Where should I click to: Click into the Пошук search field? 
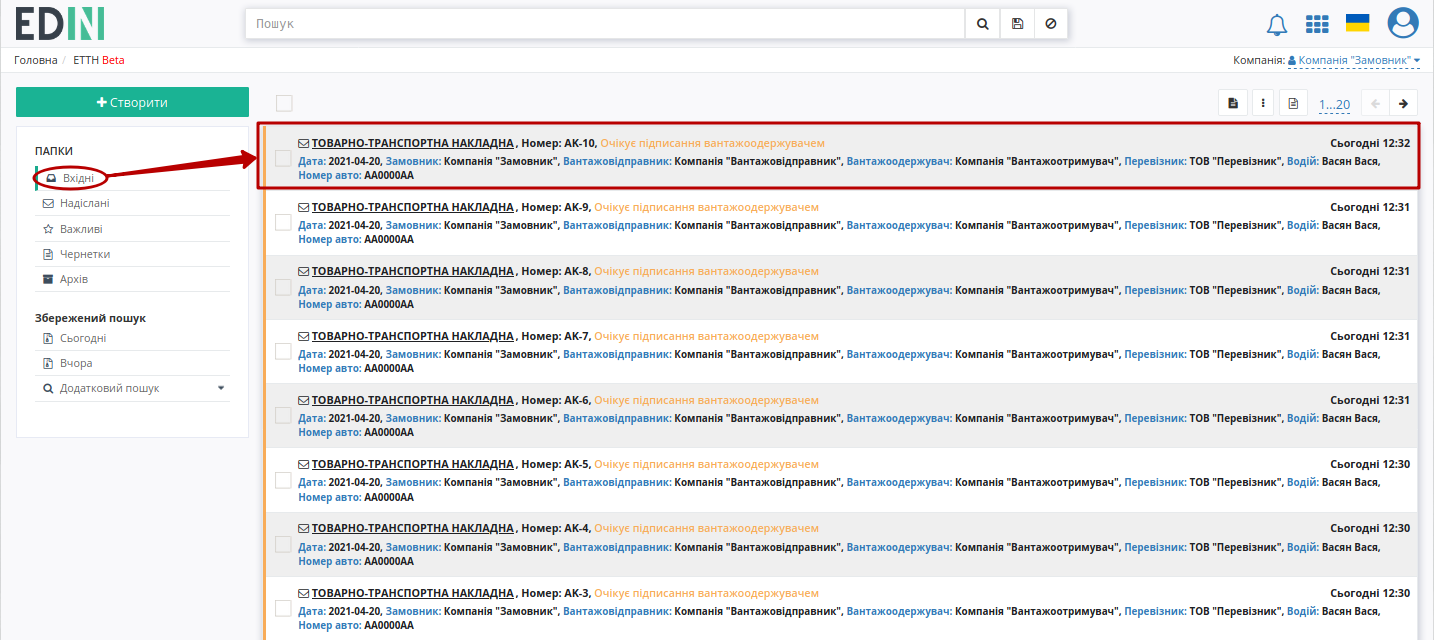[x=605, y=23]
